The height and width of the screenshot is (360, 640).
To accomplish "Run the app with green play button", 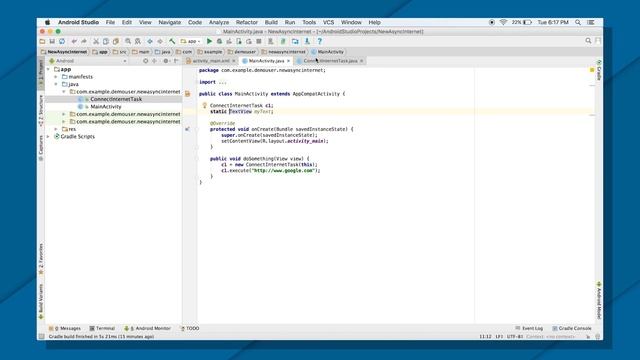I will coord(209,41).
